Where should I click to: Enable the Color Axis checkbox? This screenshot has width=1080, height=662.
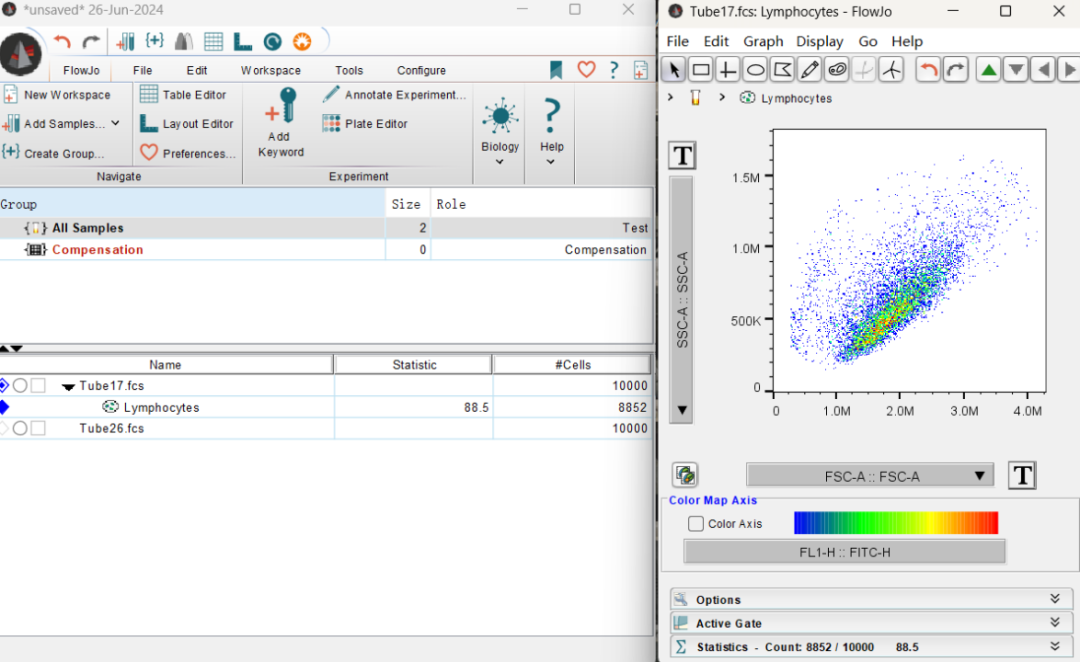point(696,524)
